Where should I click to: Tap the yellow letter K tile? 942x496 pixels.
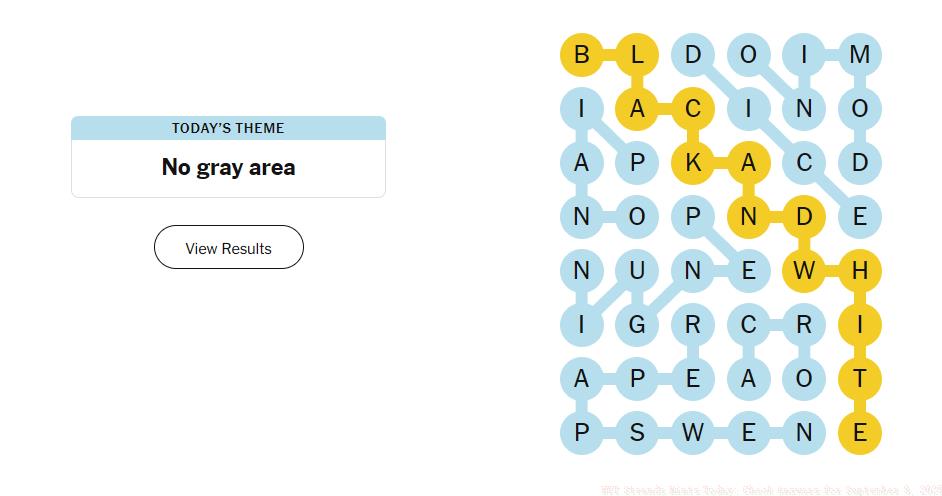point(693,163)
